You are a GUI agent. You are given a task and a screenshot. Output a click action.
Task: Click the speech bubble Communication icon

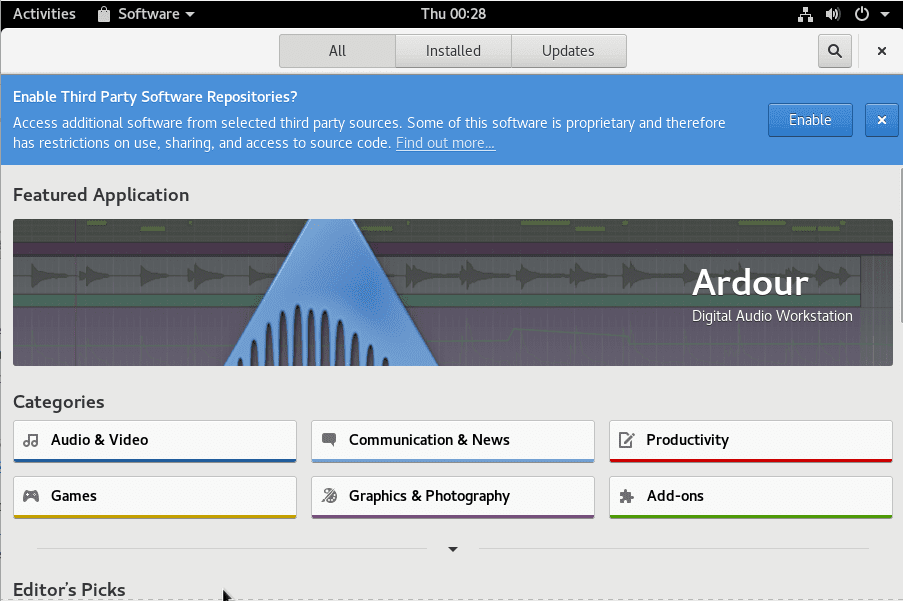329,439
